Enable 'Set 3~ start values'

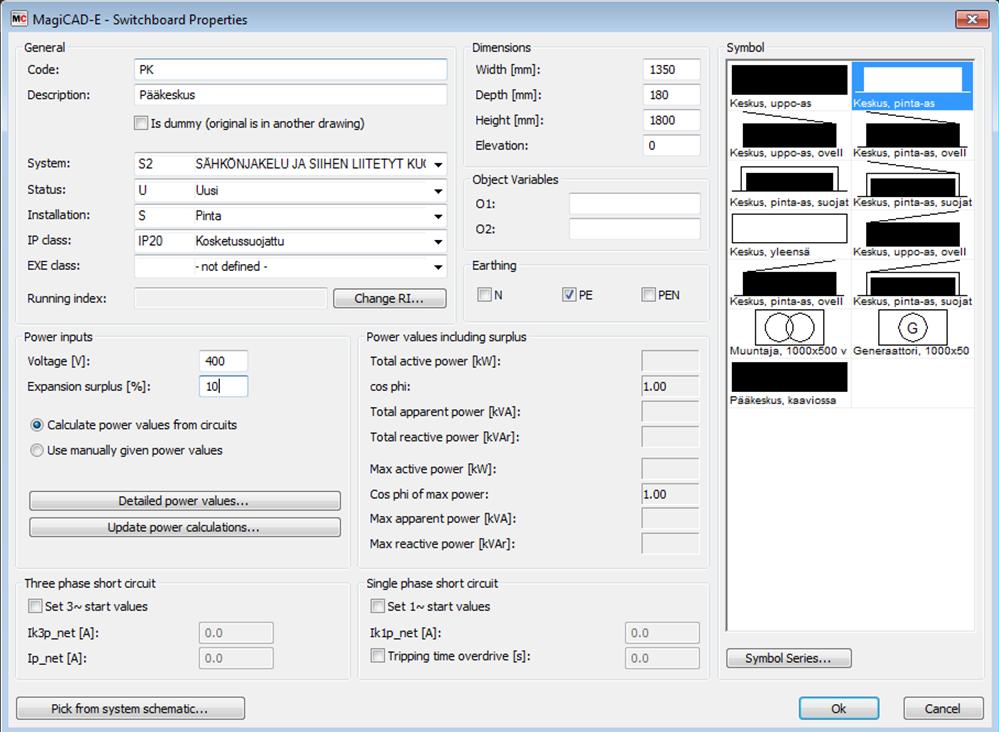point(35,606)
